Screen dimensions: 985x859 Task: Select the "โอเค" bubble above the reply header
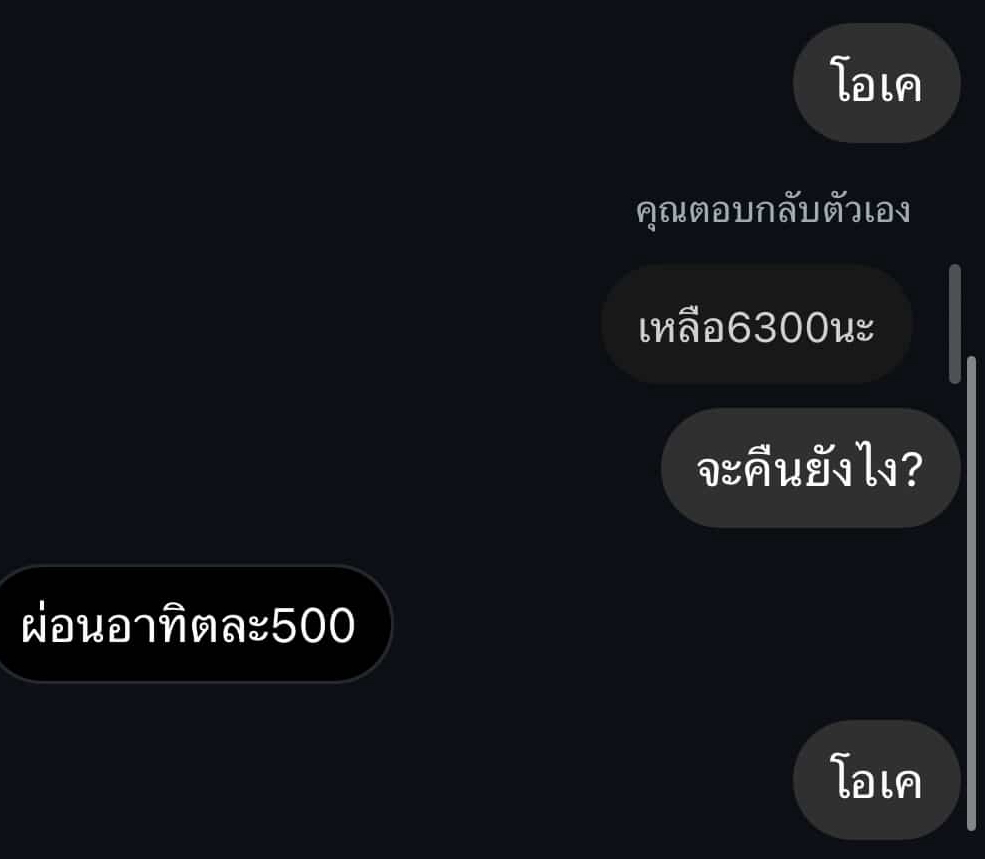click(x=876, y=83)
